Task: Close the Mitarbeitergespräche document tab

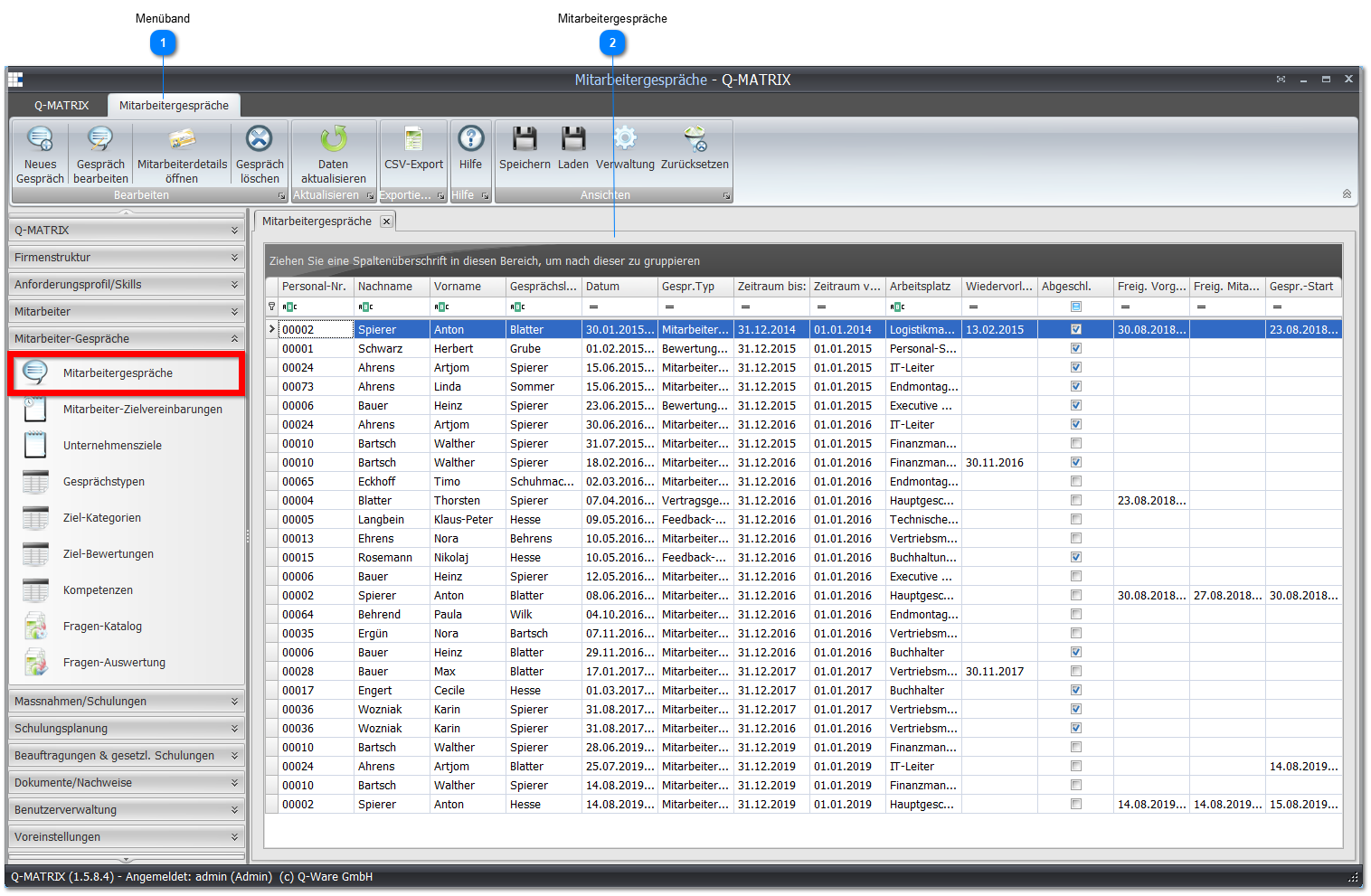Action: coord(386,222)
